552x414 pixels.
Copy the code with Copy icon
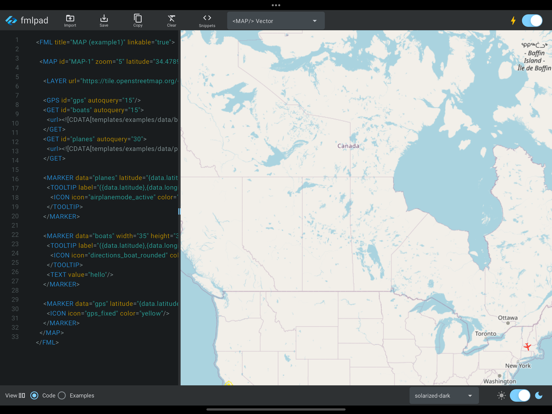(x=138, y=20)
